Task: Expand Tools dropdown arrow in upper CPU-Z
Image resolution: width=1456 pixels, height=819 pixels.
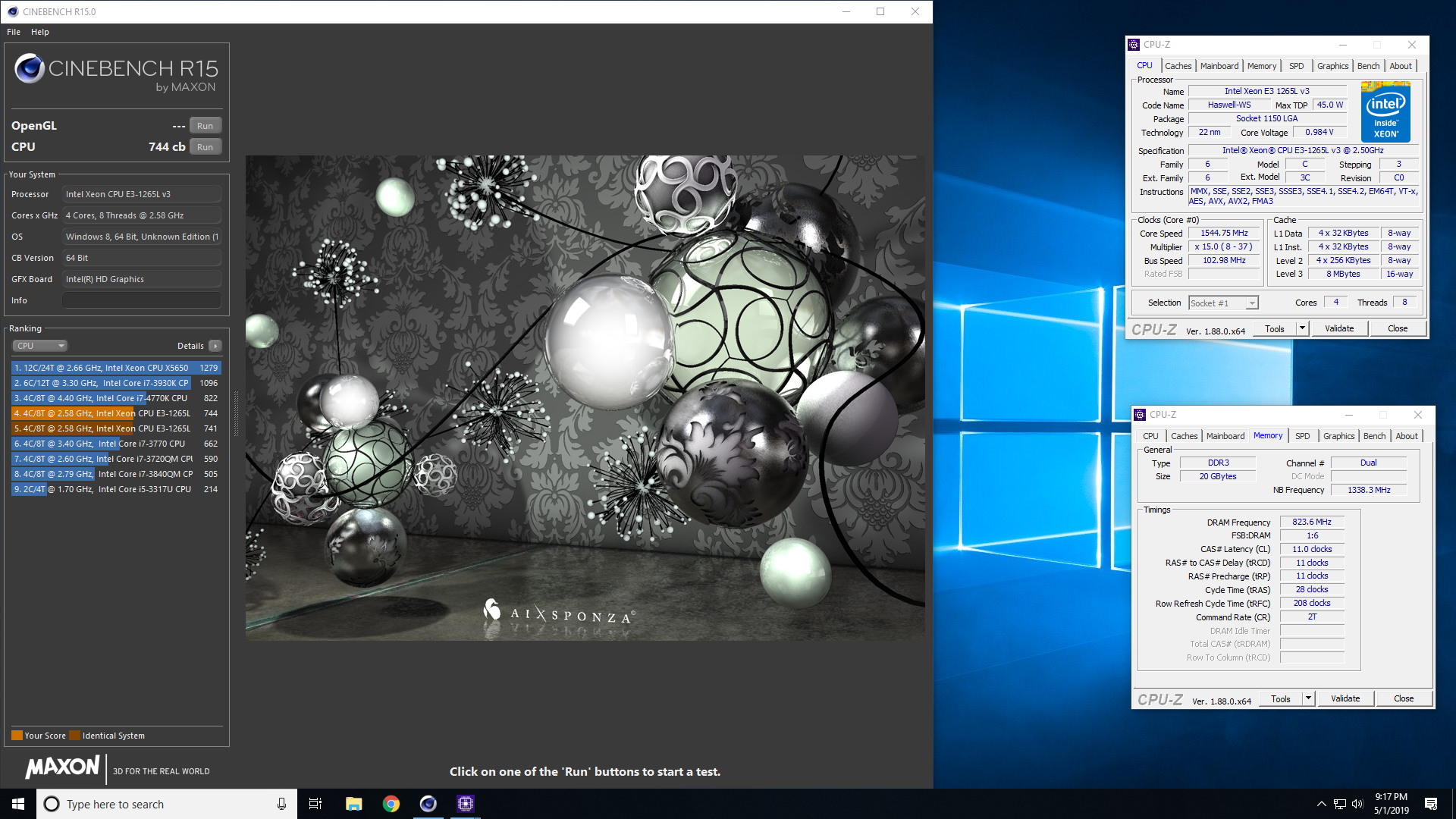Action: tap(1302, 329)
